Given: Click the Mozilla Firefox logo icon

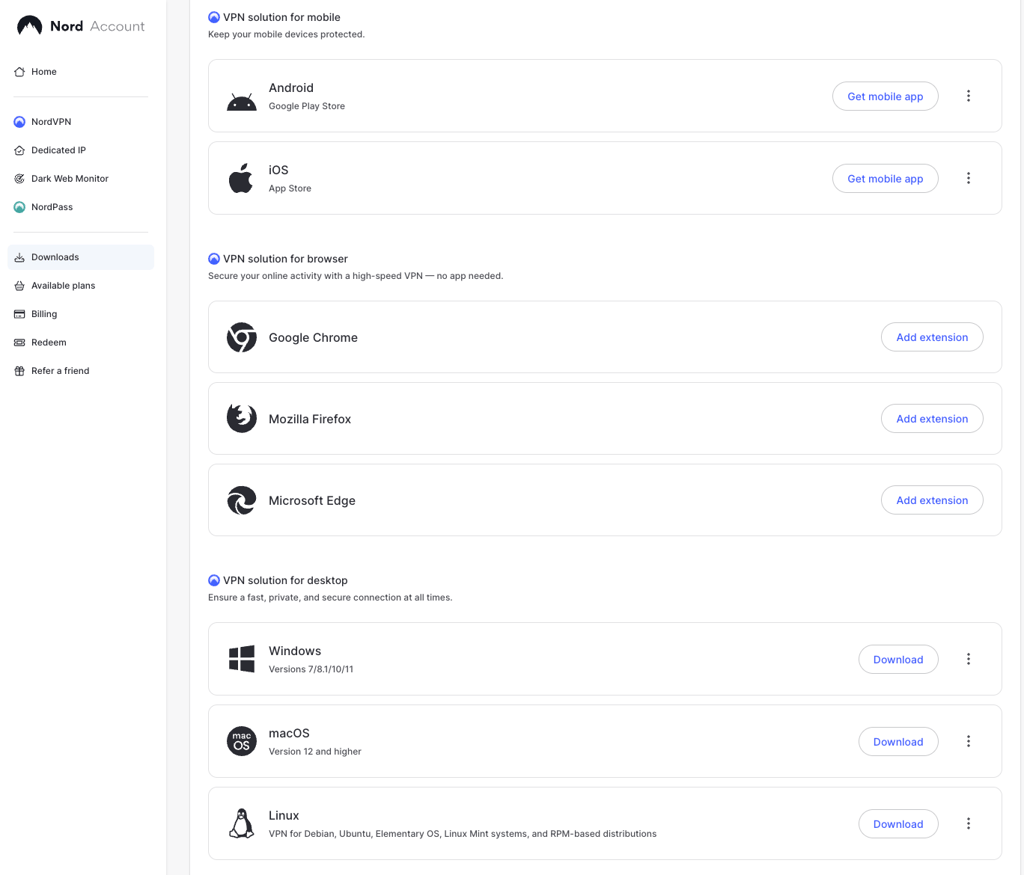Looking at the screenshot, I should point(242,419).
